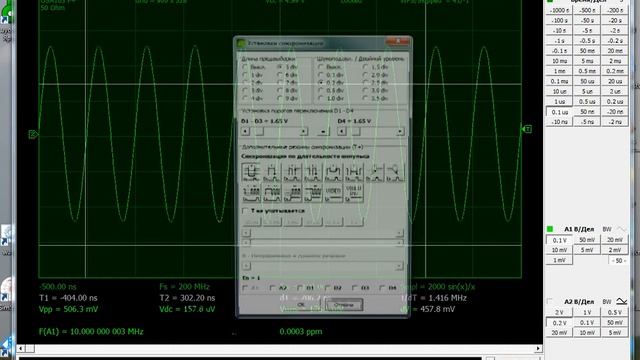
Task: Click the D4 threshold slider thumb
Action: tap(356, 131)
